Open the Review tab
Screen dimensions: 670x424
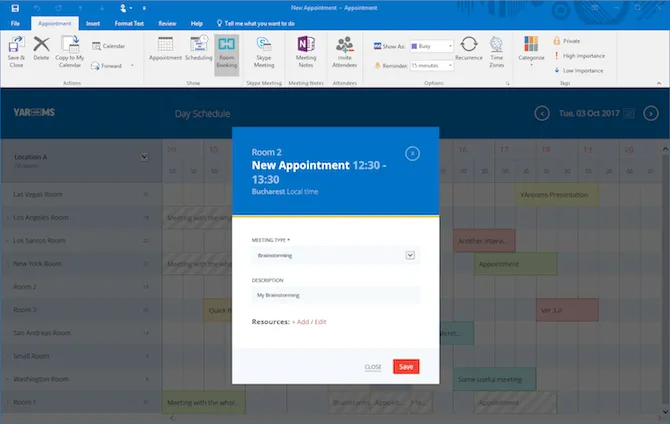pos(167,24)
